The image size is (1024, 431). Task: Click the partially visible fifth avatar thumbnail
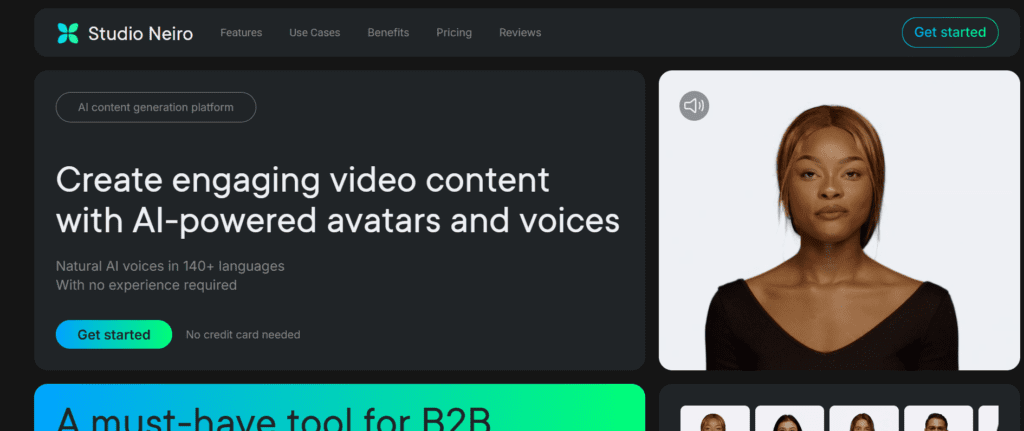coord(988,419)
